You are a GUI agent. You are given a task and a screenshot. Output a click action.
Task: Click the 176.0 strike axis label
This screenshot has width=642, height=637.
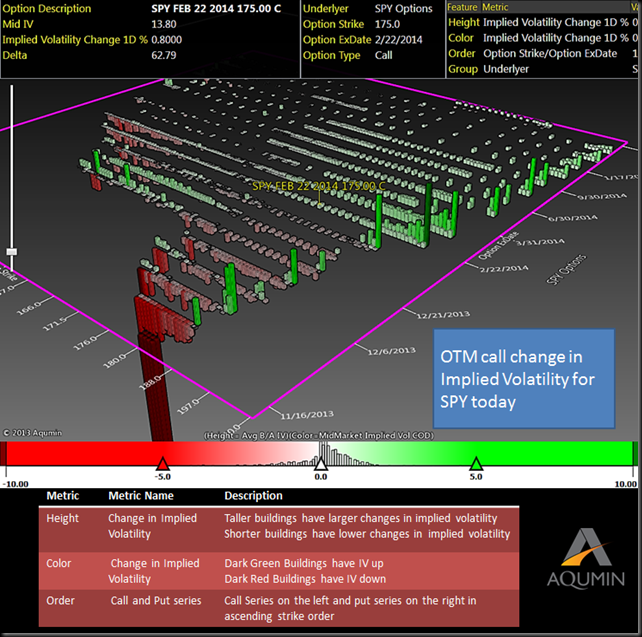coord(85,342)
